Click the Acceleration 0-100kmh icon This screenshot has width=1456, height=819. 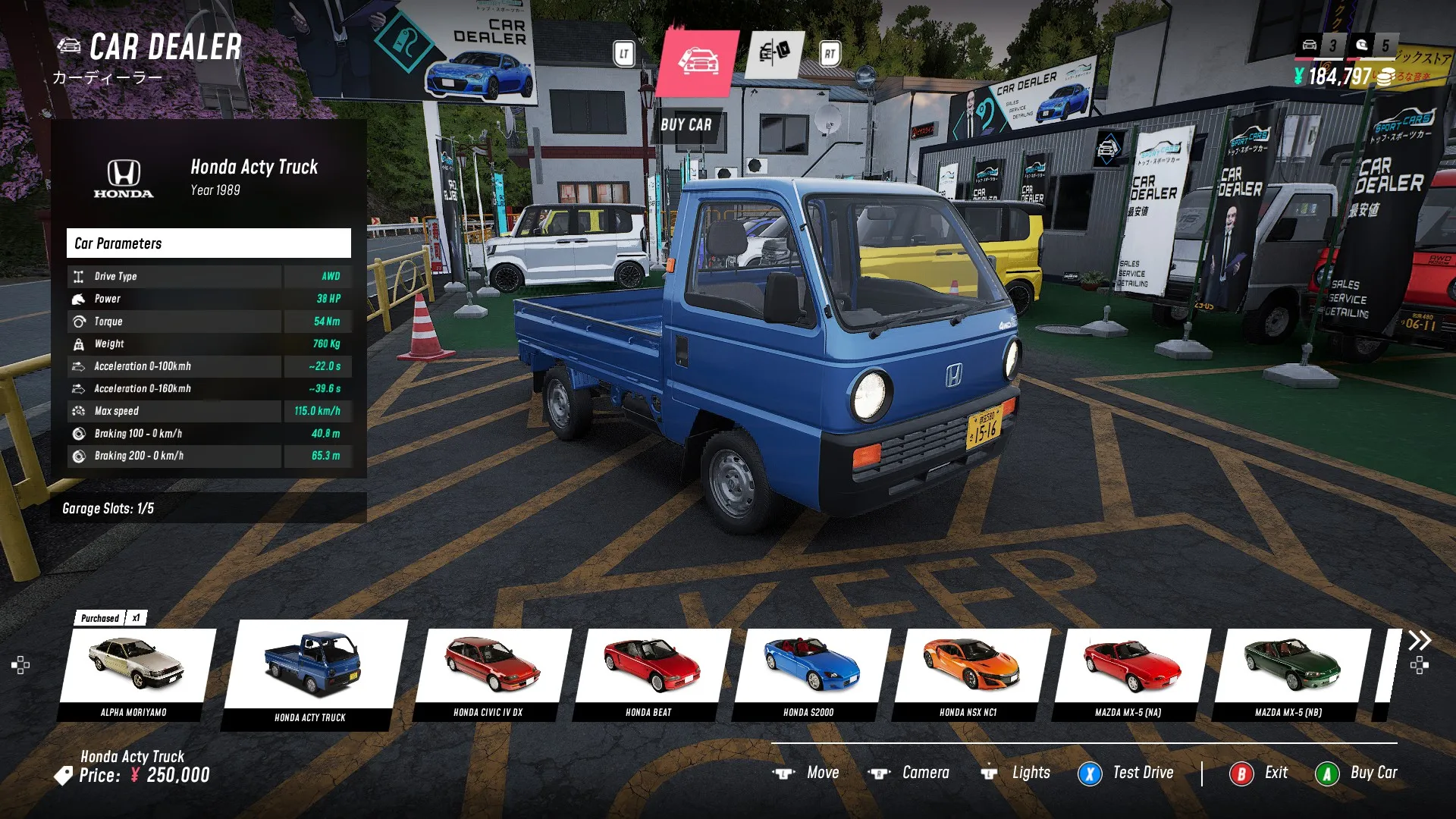pyautogui.click(x=78, y=366)
